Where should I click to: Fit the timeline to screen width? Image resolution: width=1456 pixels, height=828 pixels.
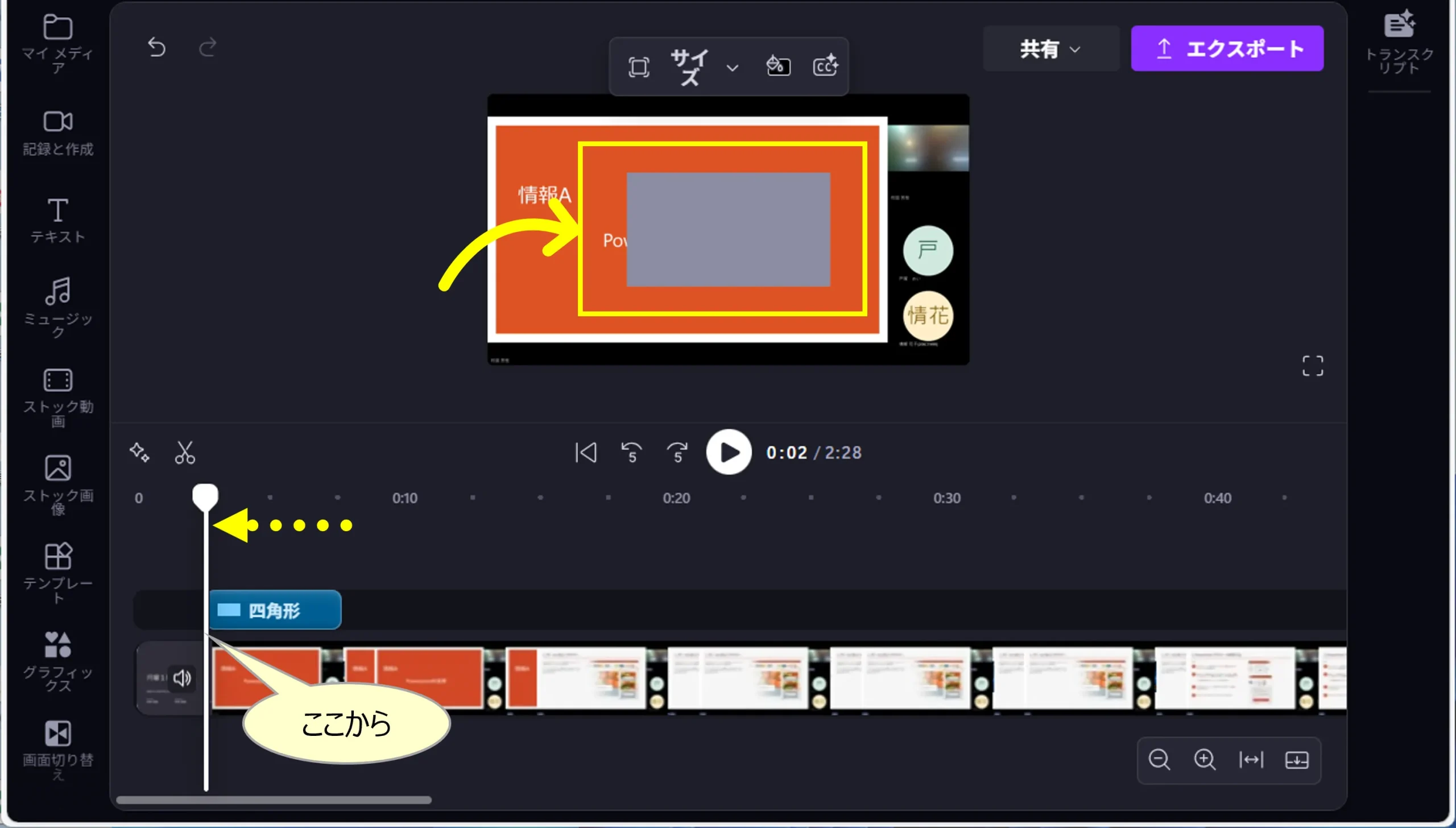[x=1251, y=760]
